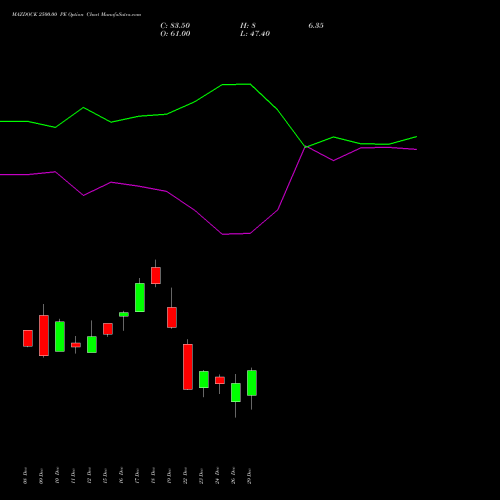
Task: Click the purple indicator line's flat trough
Action: tap(236, 234)
